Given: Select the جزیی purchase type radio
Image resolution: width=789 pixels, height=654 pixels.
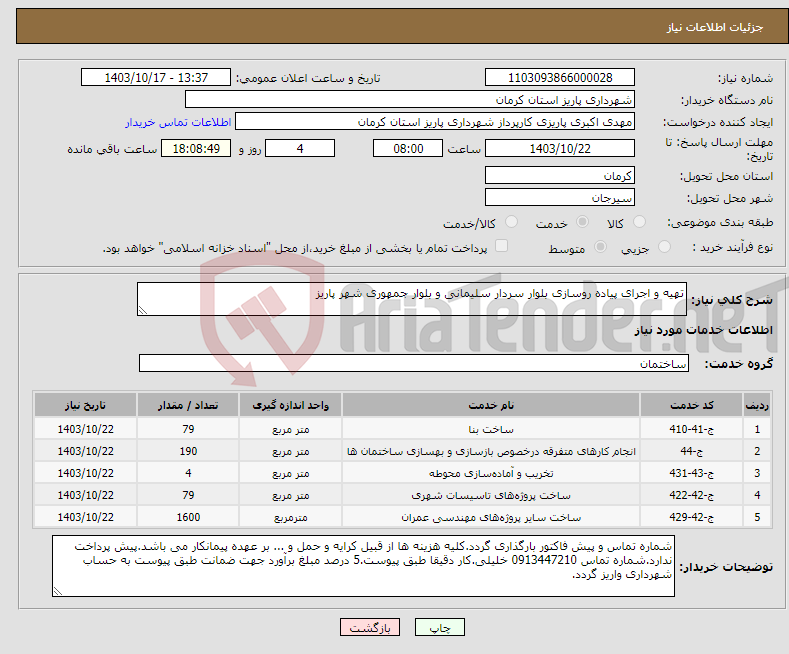Looking at the screenshot, I should (664, 247).
